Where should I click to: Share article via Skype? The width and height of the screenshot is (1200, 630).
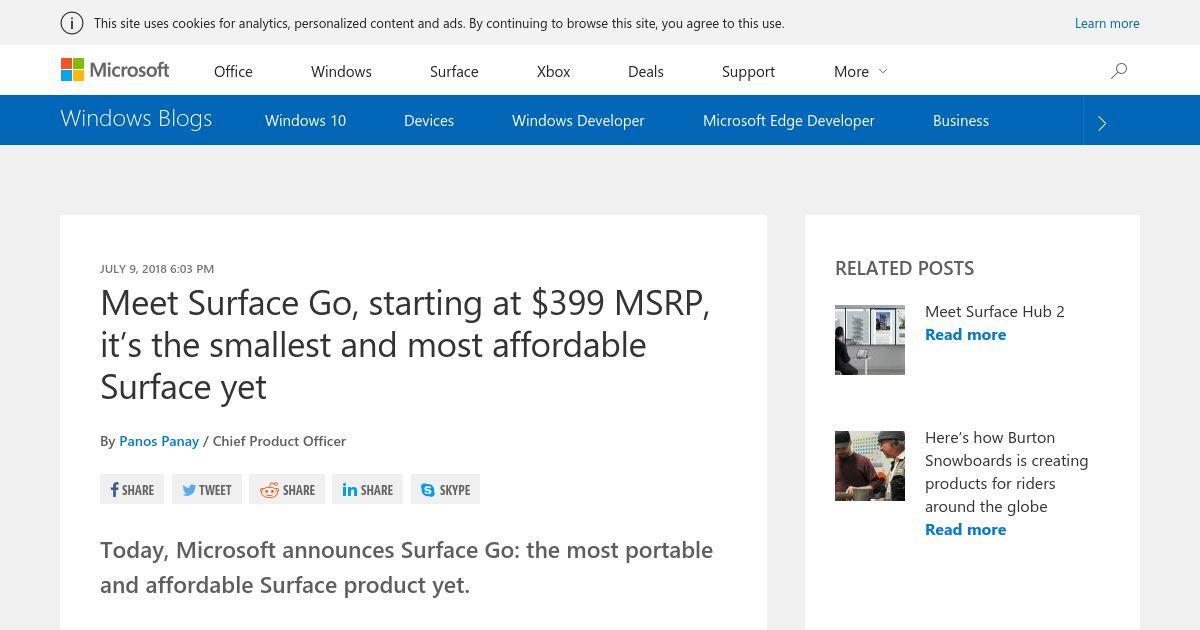click(x=445, y=489)
